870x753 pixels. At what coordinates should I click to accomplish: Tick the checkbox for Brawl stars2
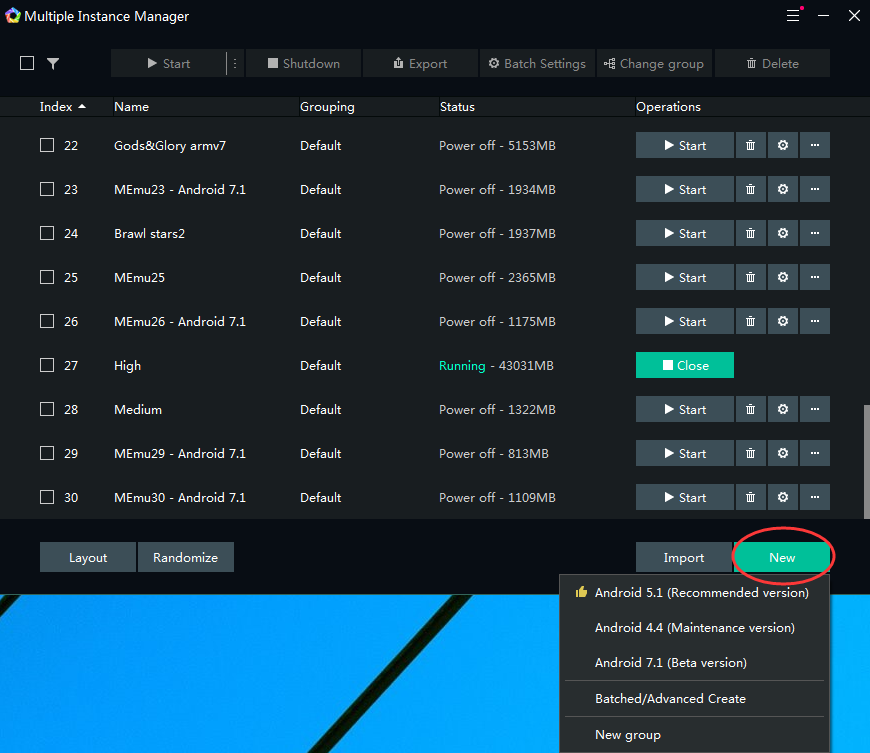[x=47, y=234]
